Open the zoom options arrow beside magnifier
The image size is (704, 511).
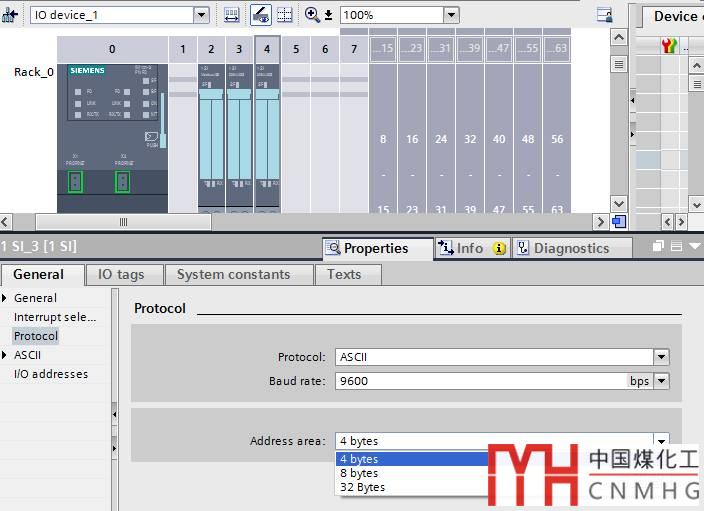click(x=329, y=15)
